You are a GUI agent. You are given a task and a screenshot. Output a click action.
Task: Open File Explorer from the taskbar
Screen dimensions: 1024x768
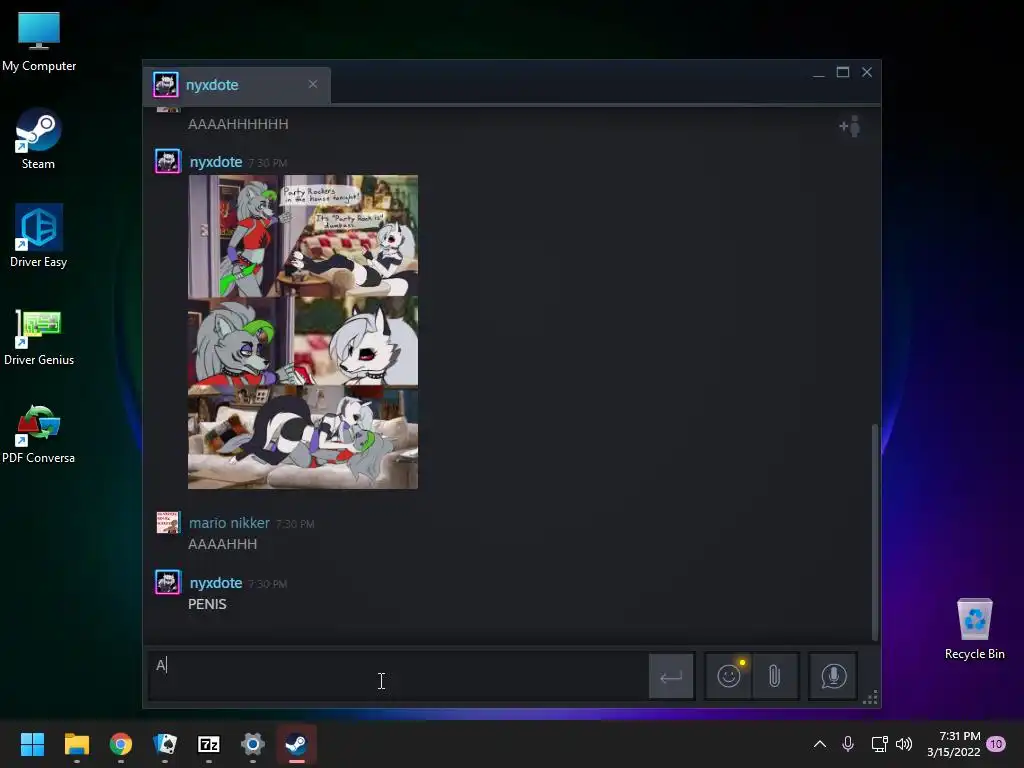click(x=76, y=744)
